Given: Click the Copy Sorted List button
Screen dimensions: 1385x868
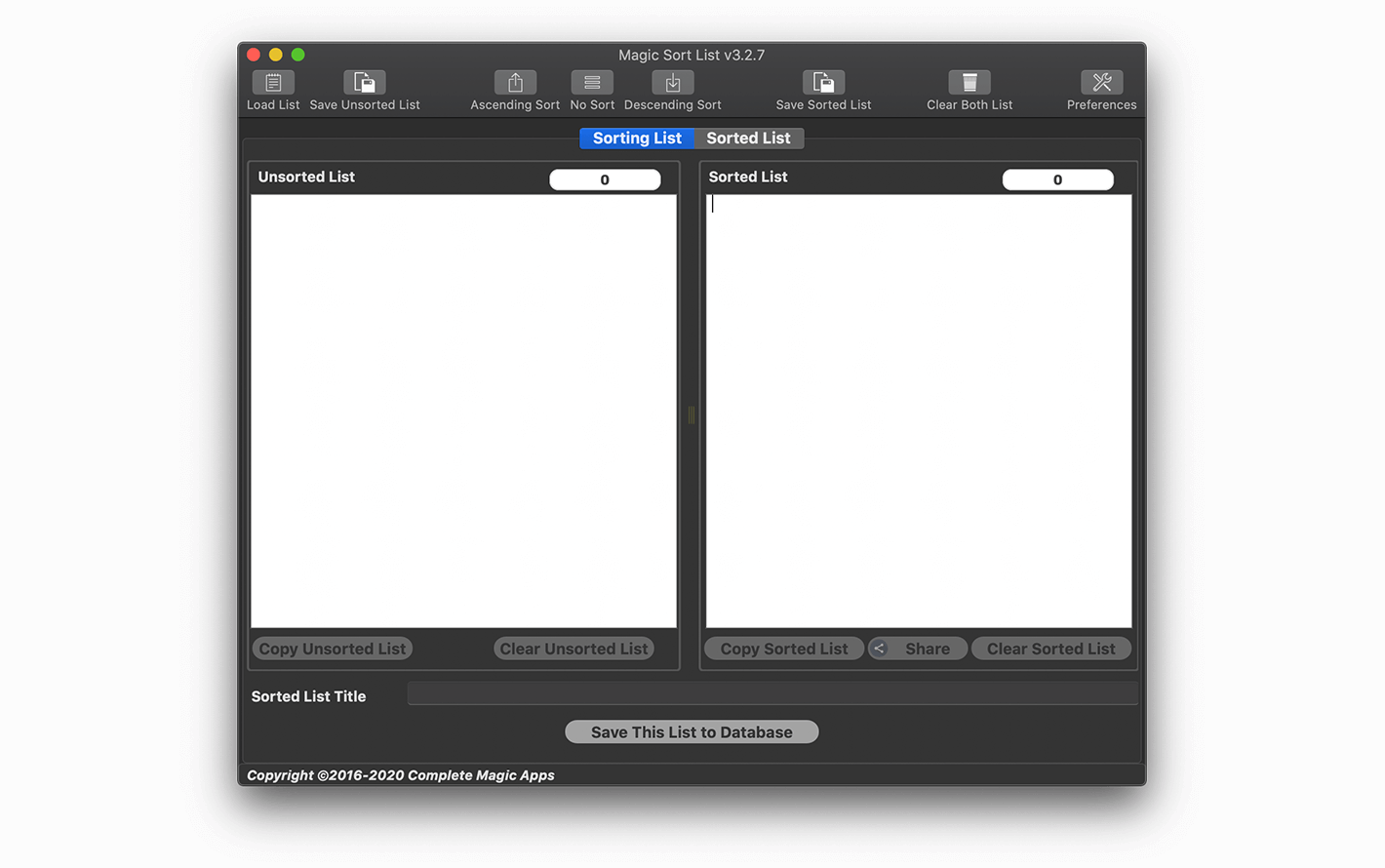Looking at the screenshot, I should tap(784, 649).
